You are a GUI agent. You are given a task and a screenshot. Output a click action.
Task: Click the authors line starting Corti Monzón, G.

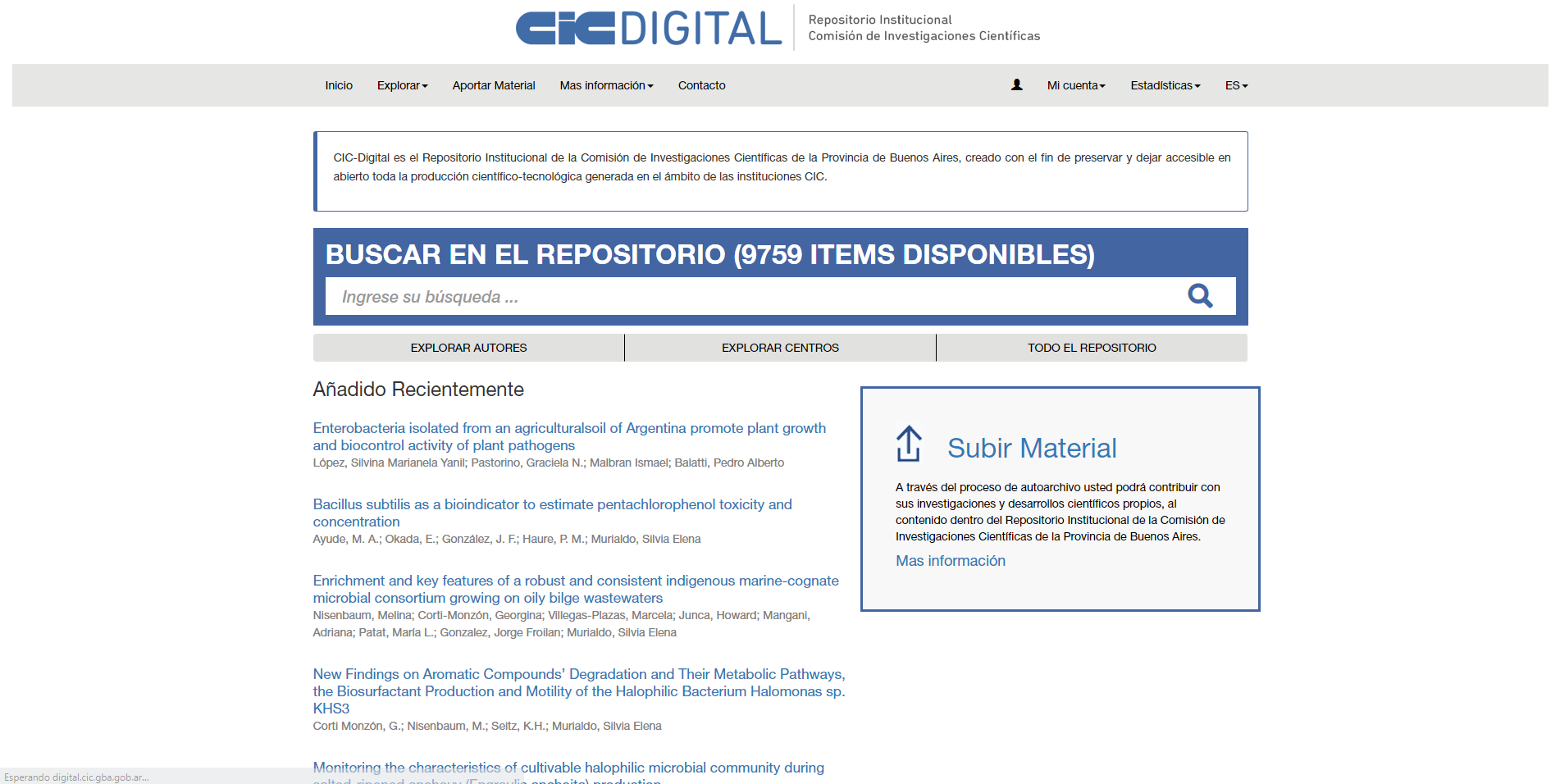click(x=487, y=727)
